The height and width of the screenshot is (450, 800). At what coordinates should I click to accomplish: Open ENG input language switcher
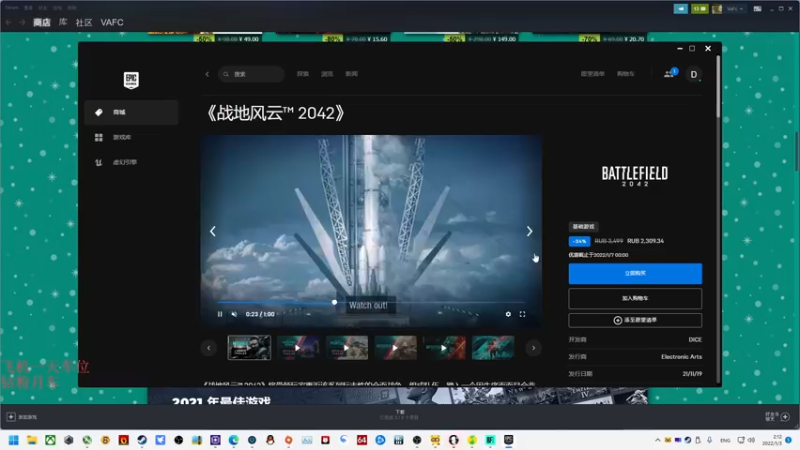[x=725, y=440]
